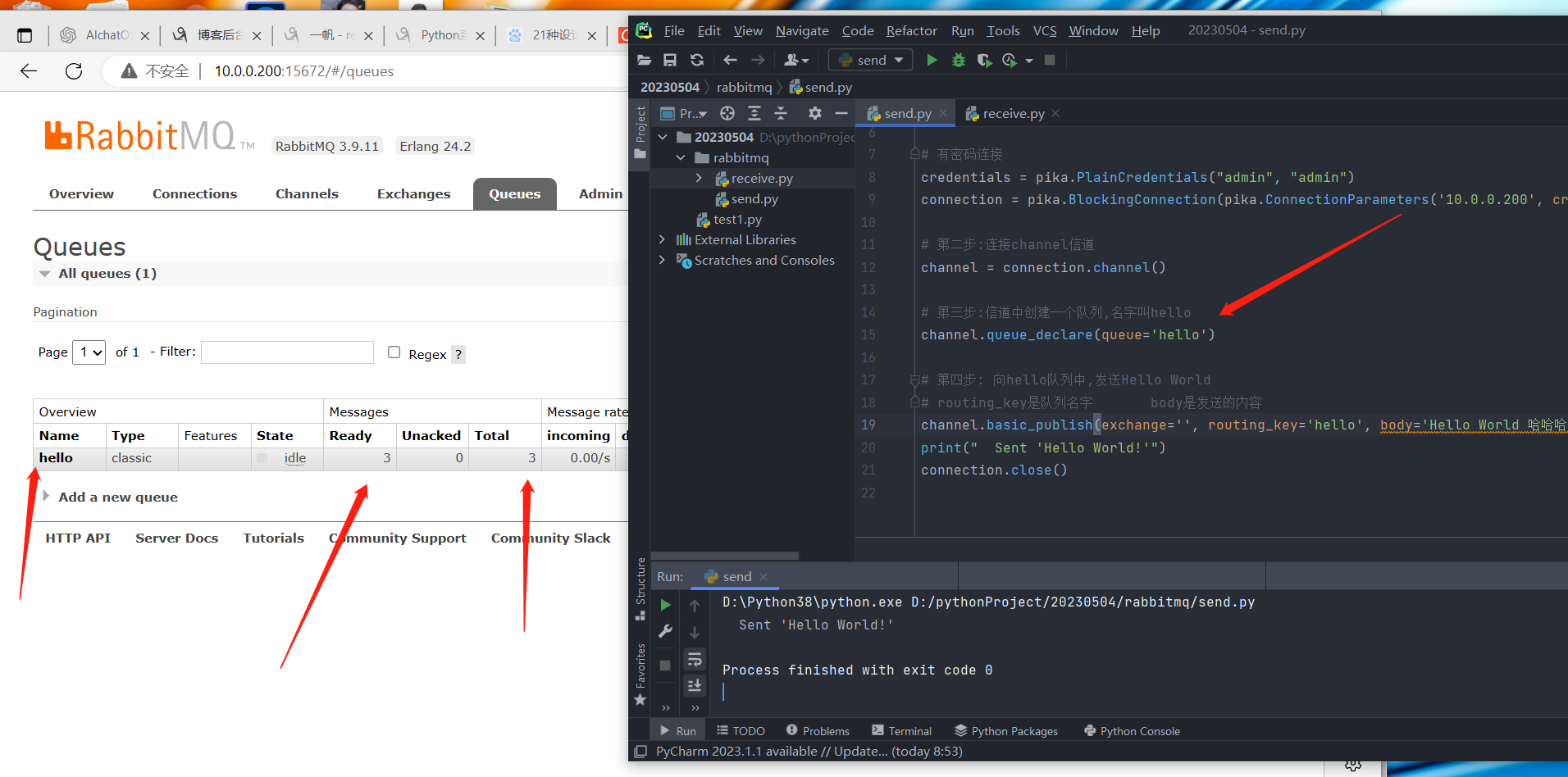Screen dimensions: 1568x777
Task: Hide the Project tool window
Action: coord(841,113)
